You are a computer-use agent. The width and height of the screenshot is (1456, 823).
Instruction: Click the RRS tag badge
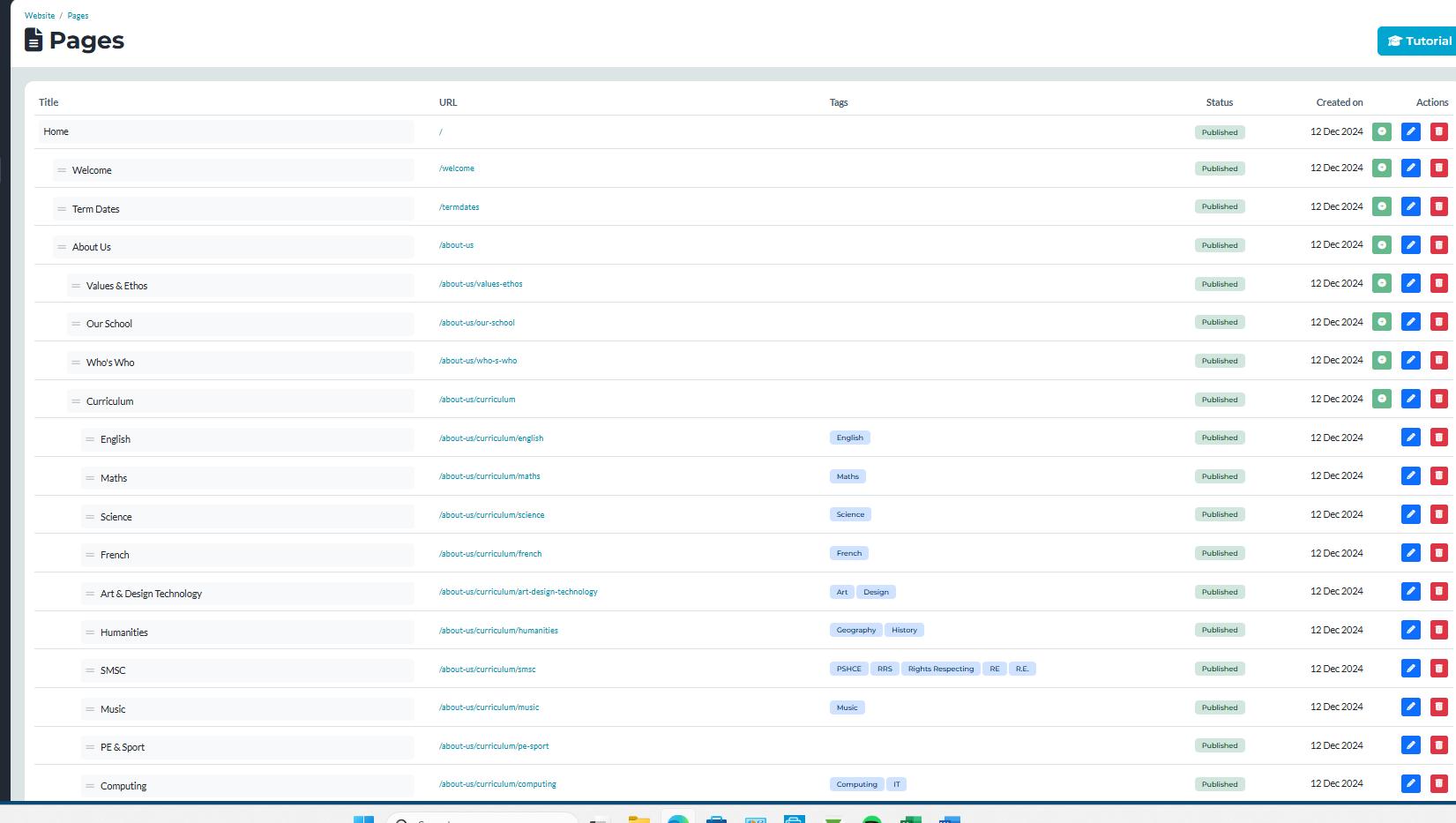[x=885, y=669]
